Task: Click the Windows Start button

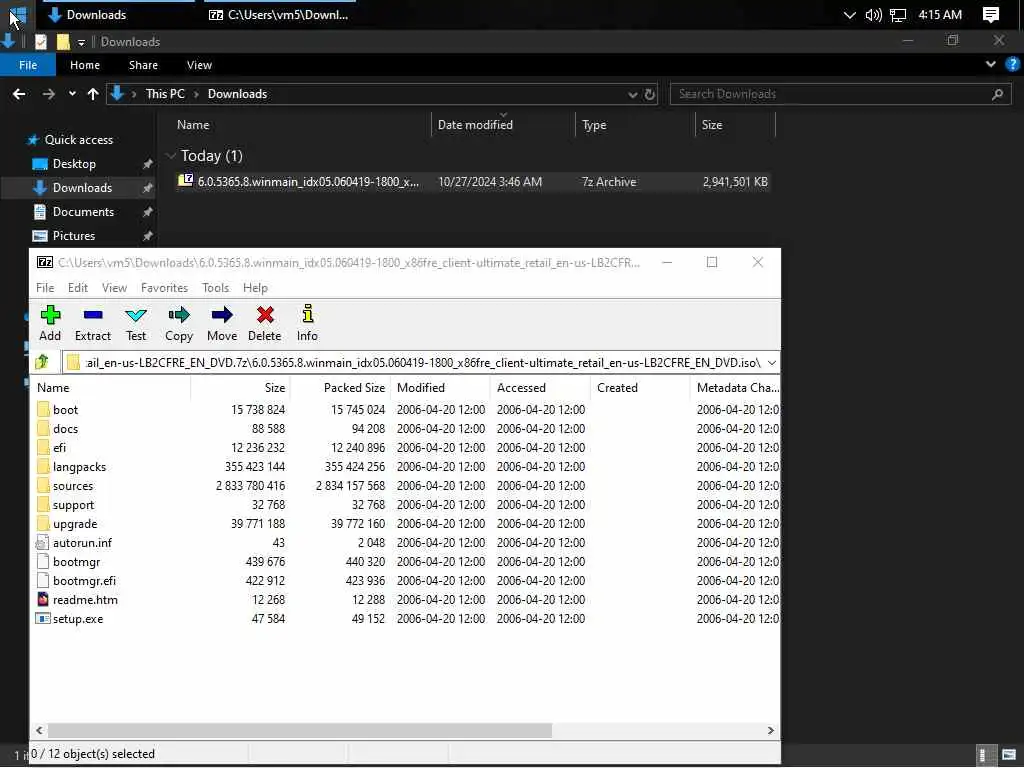Action: 17,14
